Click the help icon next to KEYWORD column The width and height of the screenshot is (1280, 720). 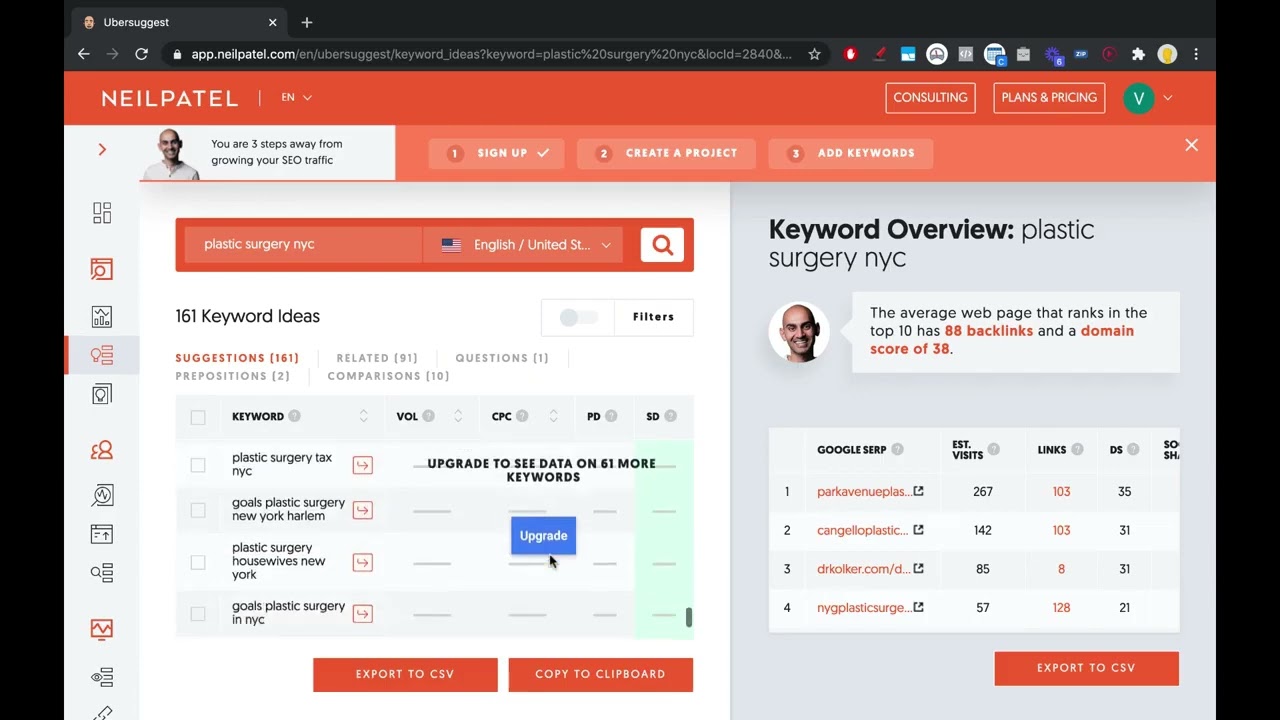294,416
